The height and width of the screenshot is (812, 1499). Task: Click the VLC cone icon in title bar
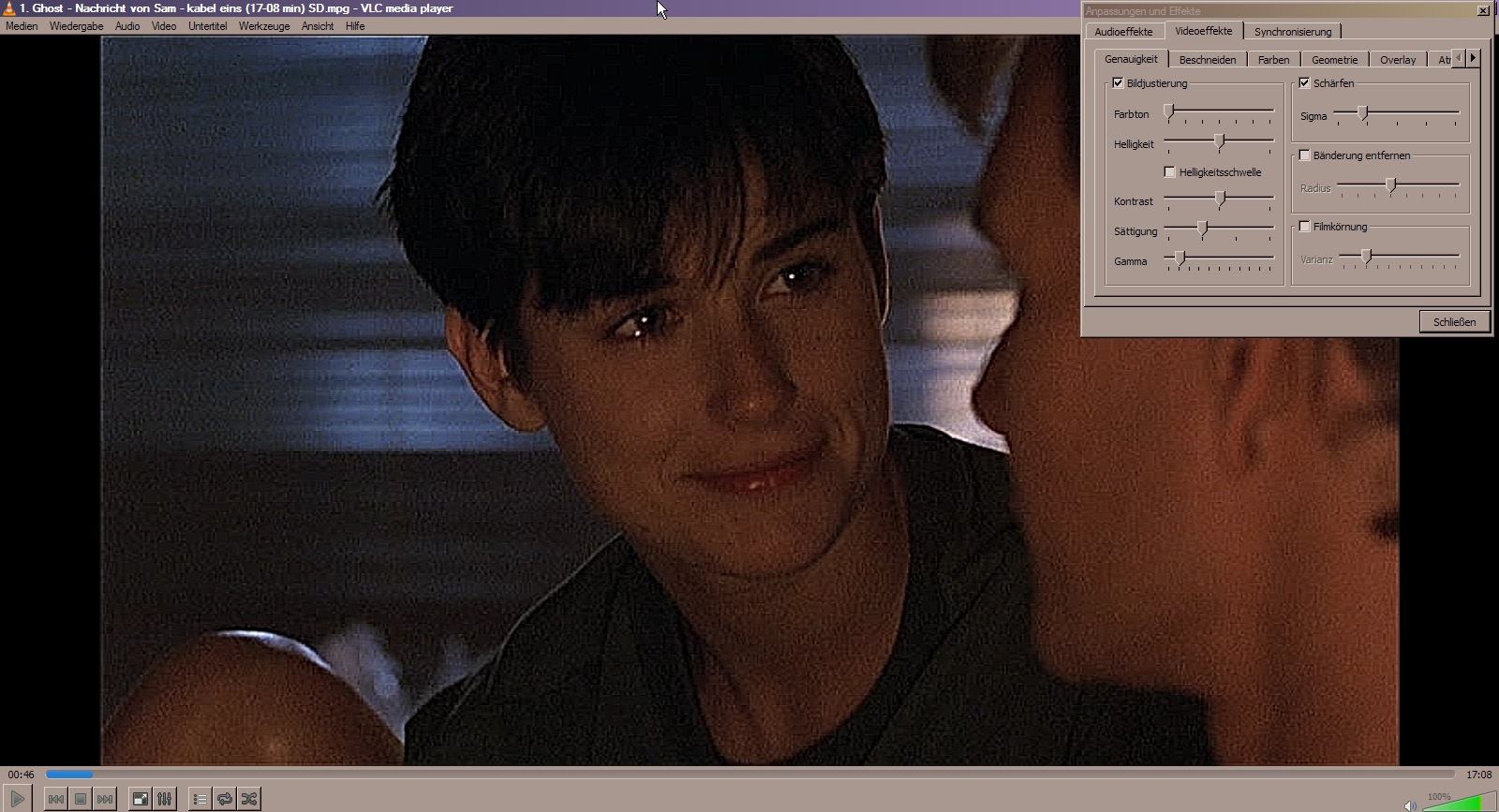(x=8, y=8)
